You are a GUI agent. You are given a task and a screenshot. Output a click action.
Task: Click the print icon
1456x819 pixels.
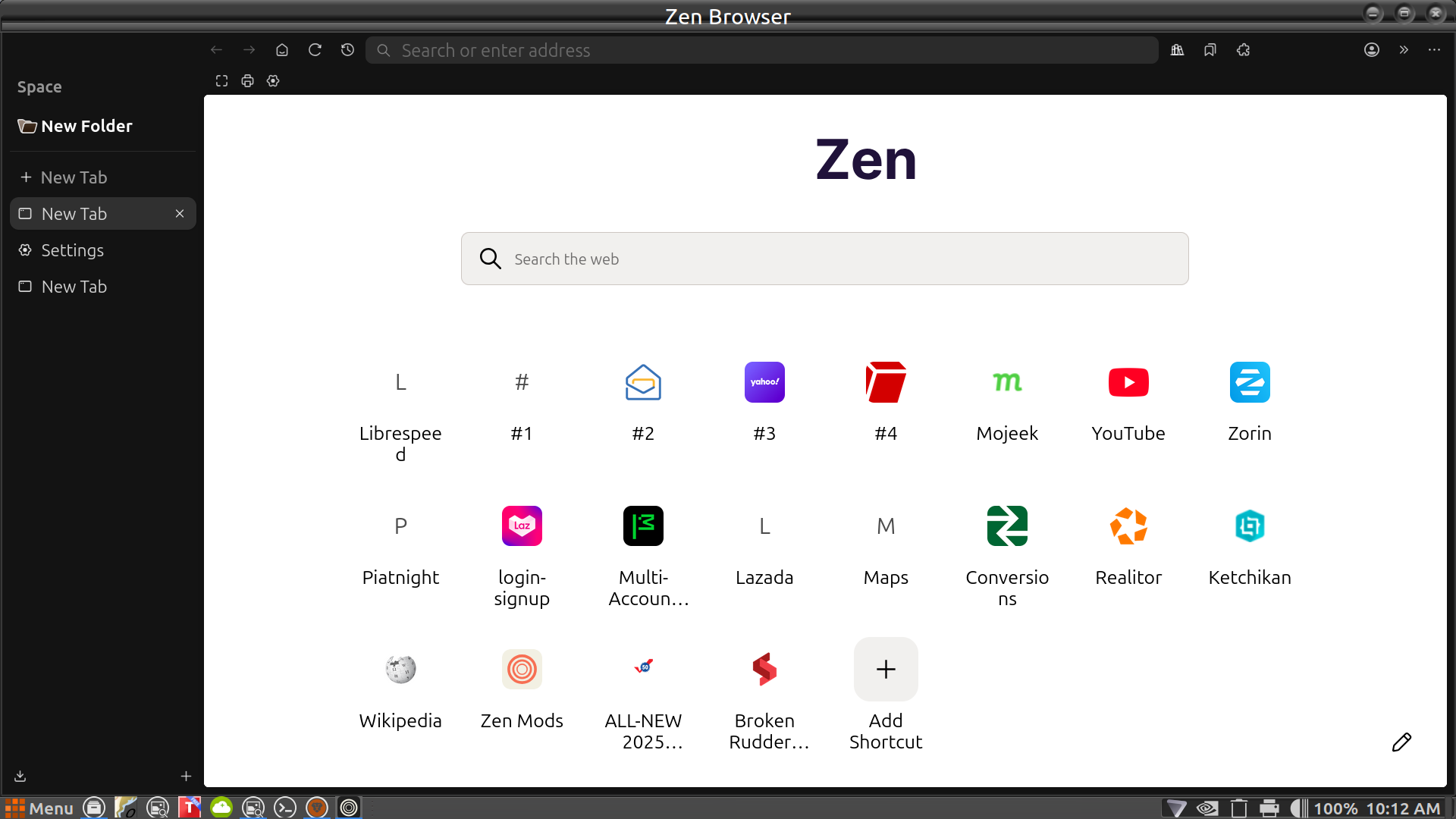247,81
